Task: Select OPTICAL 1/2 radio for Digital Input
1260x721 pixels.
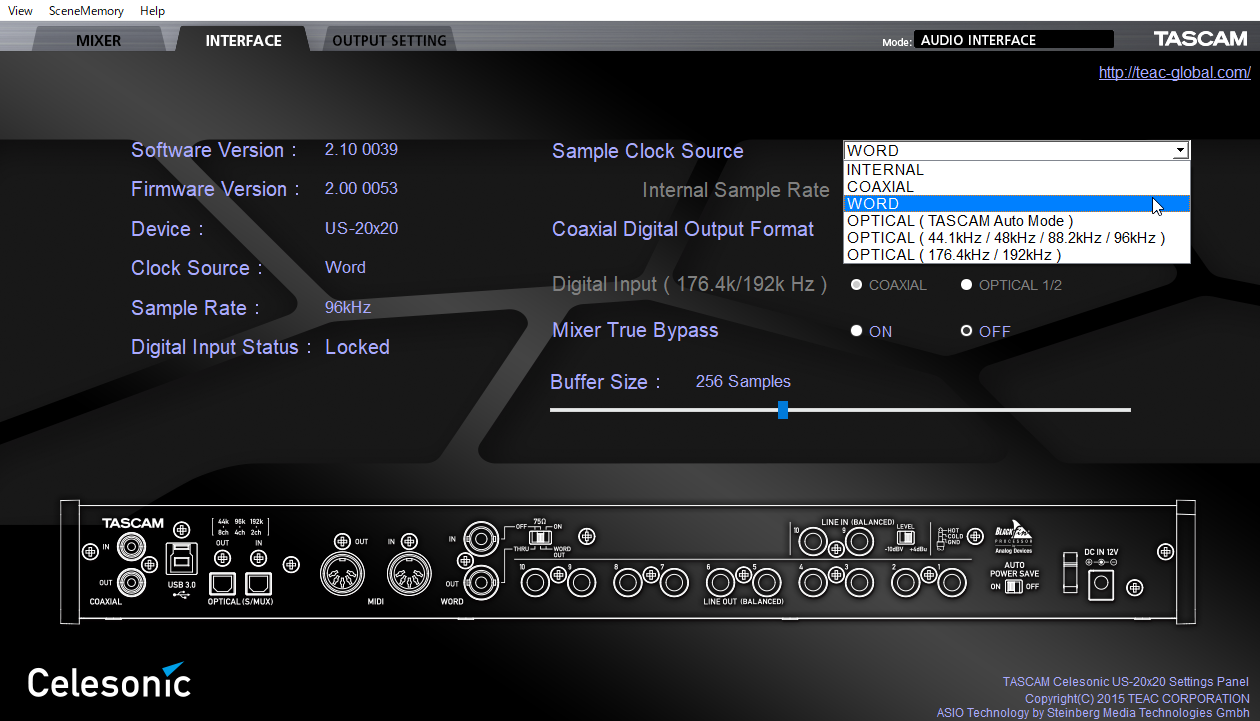Action: [x=966, y=285]
